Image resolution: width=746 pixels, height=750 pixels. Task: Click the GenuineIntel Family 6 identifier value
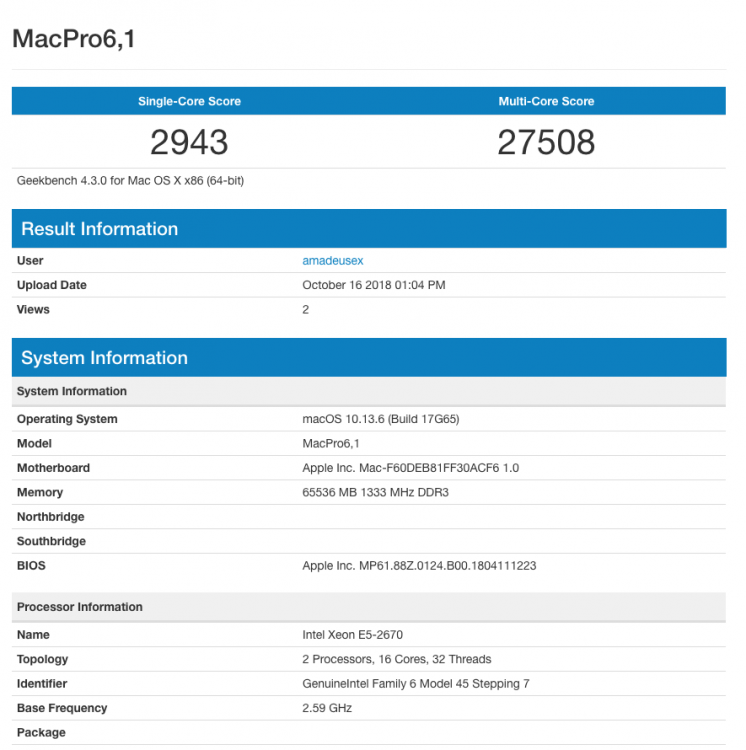click(416, 684)
